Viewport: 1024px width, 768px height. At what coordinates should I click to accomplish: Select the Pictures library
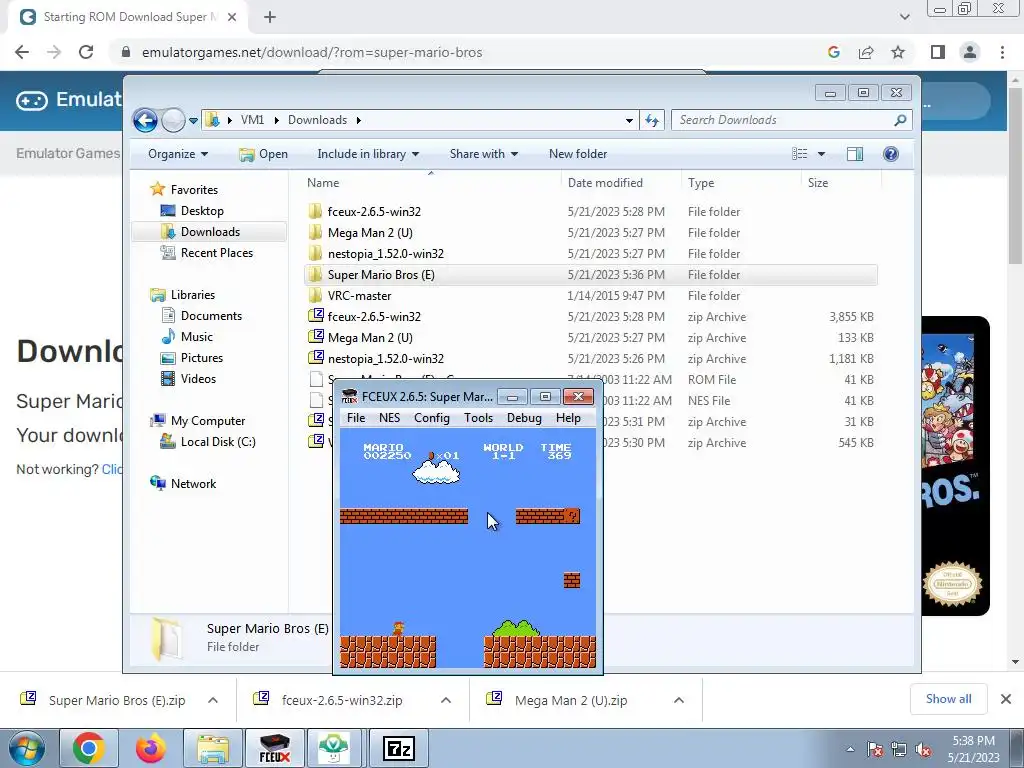[201, 358]
